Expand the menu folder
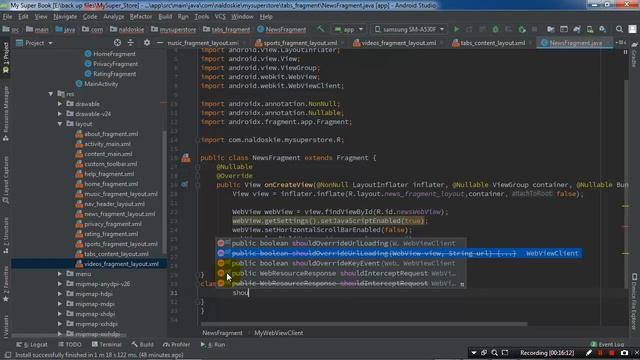 (x=60, y=274)
